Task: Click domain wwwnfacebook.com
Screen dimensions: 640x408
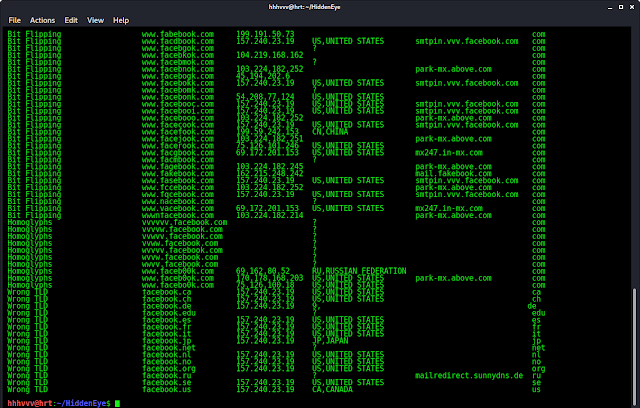Action: coord(178,215)
